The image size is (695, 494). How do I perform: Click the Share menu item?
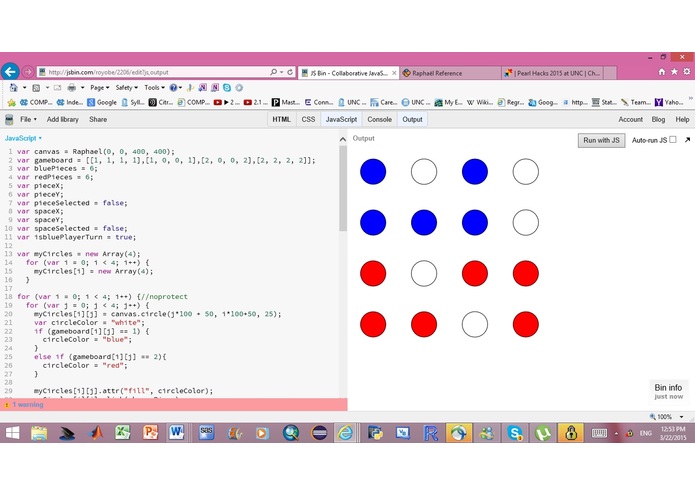click(98, 119)
